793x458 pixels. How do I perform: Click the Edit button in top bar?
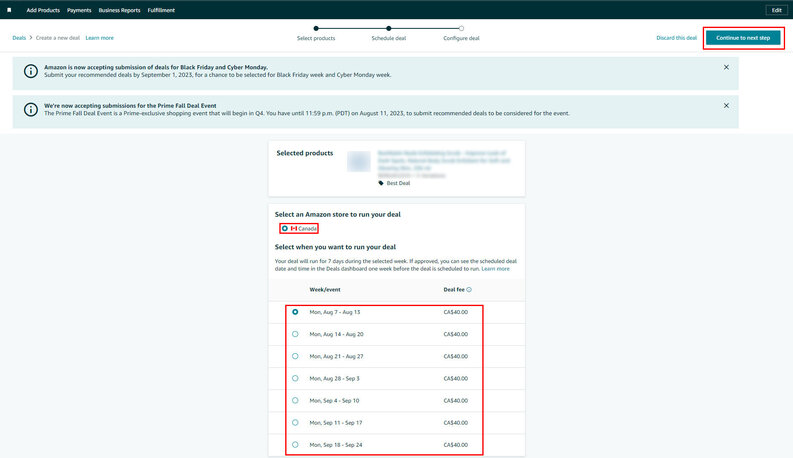point(776,10)
